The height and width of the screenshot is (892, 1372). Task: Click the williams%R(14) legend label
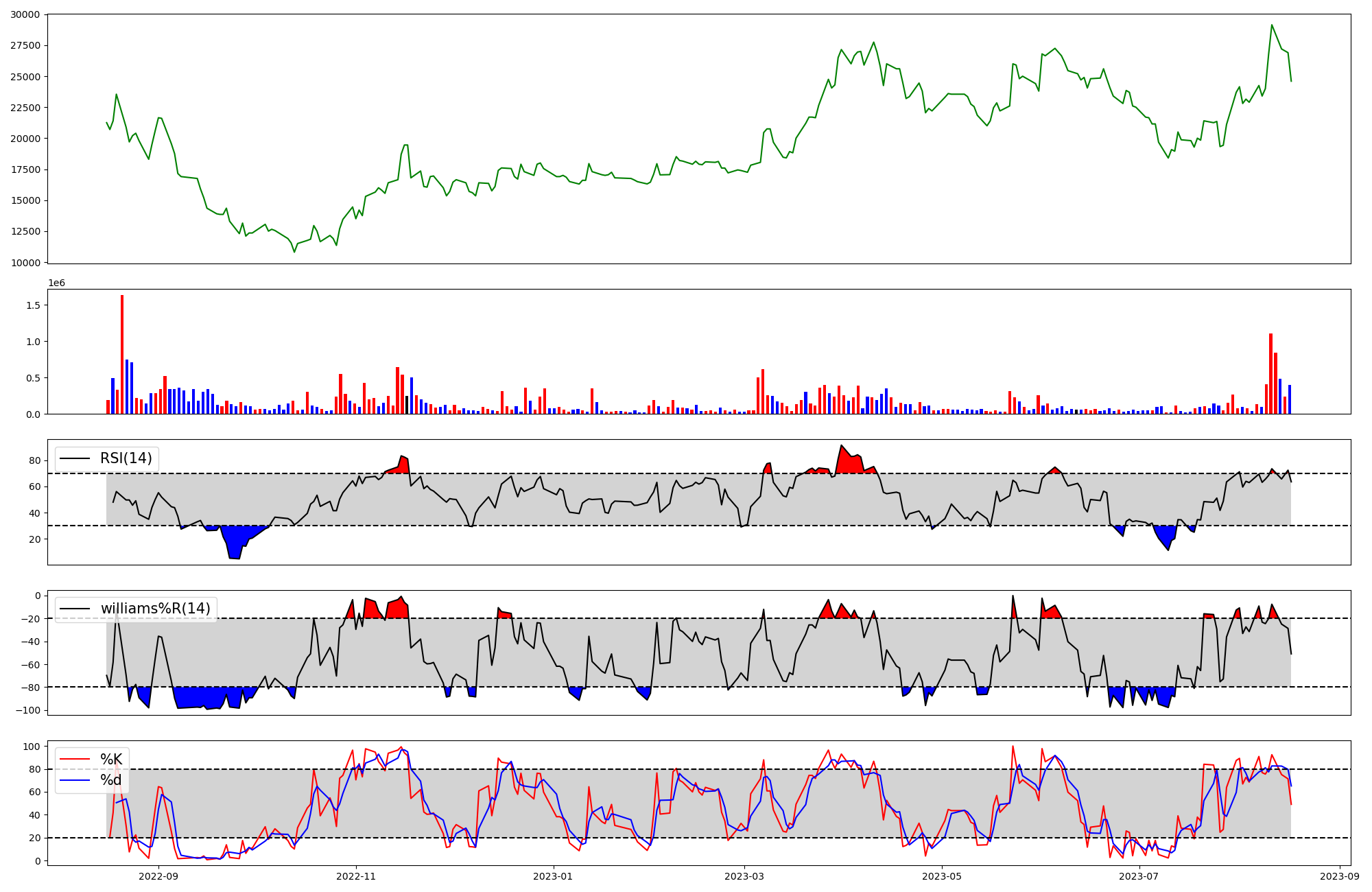(x=155, y=609)
